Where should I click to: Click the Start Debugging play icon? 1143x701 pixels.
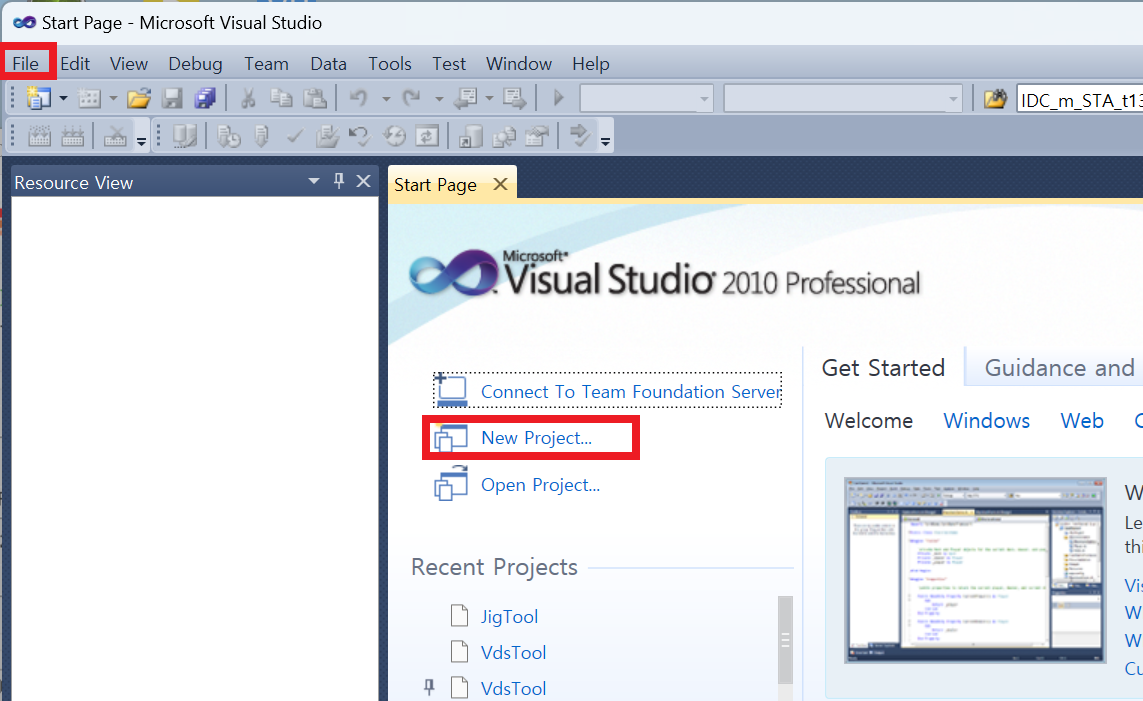tap(558, 98)
